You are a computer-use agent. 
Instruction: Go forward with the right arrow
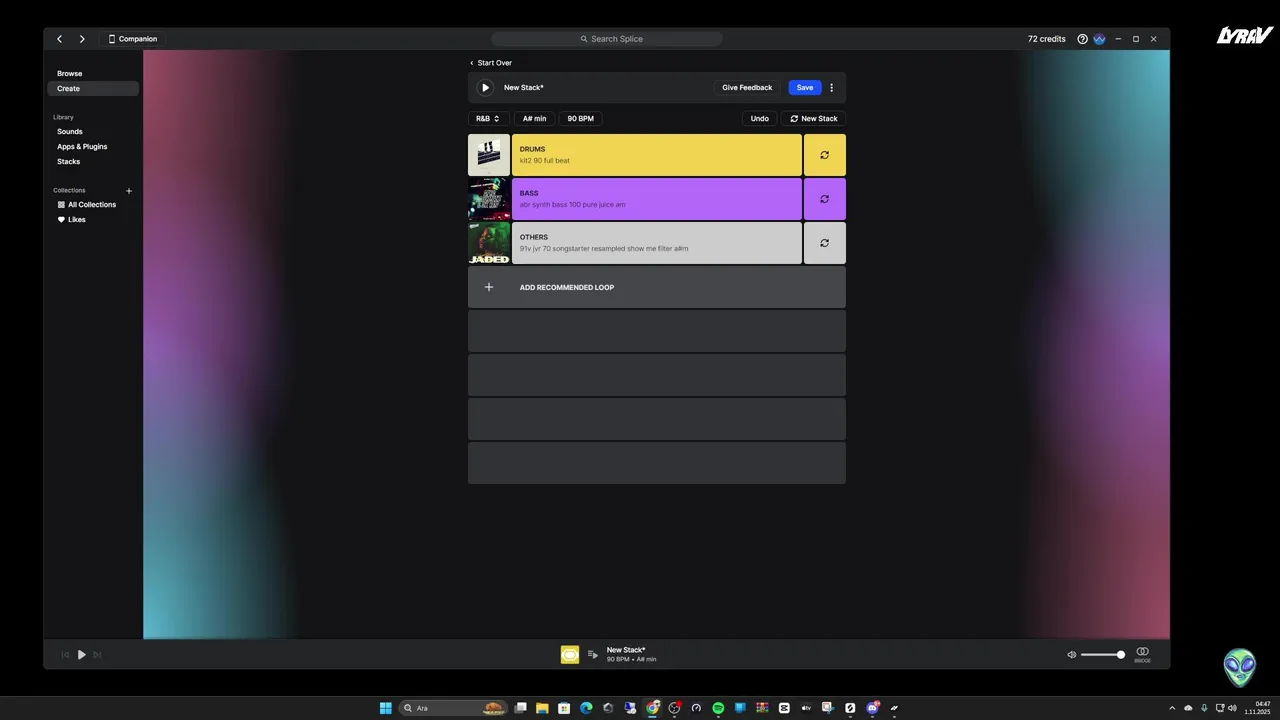[x=82, y=39]
